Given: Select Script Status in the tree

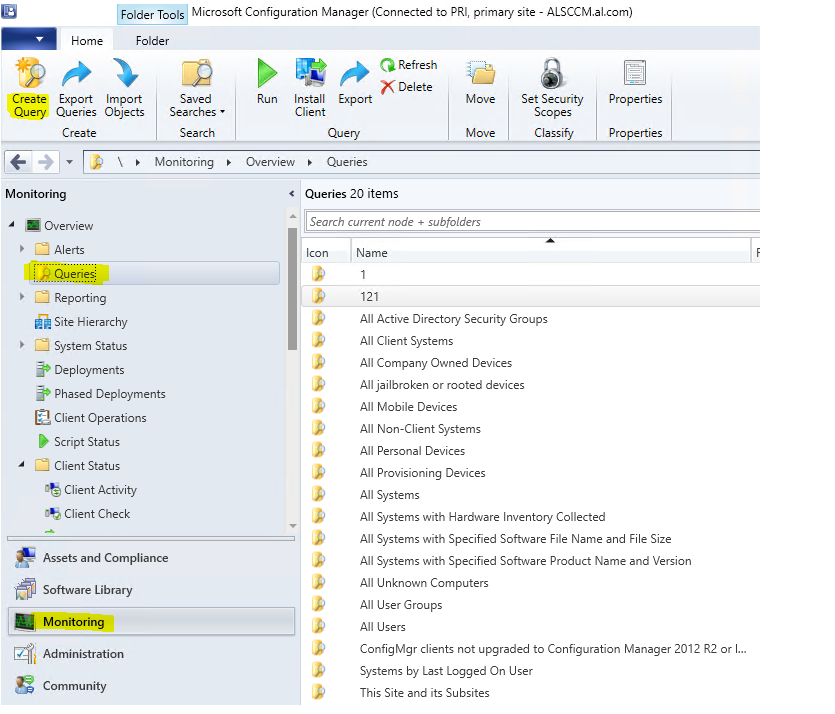Looking at the screenshot, I should pyautogui.click(x=78, y=442).
